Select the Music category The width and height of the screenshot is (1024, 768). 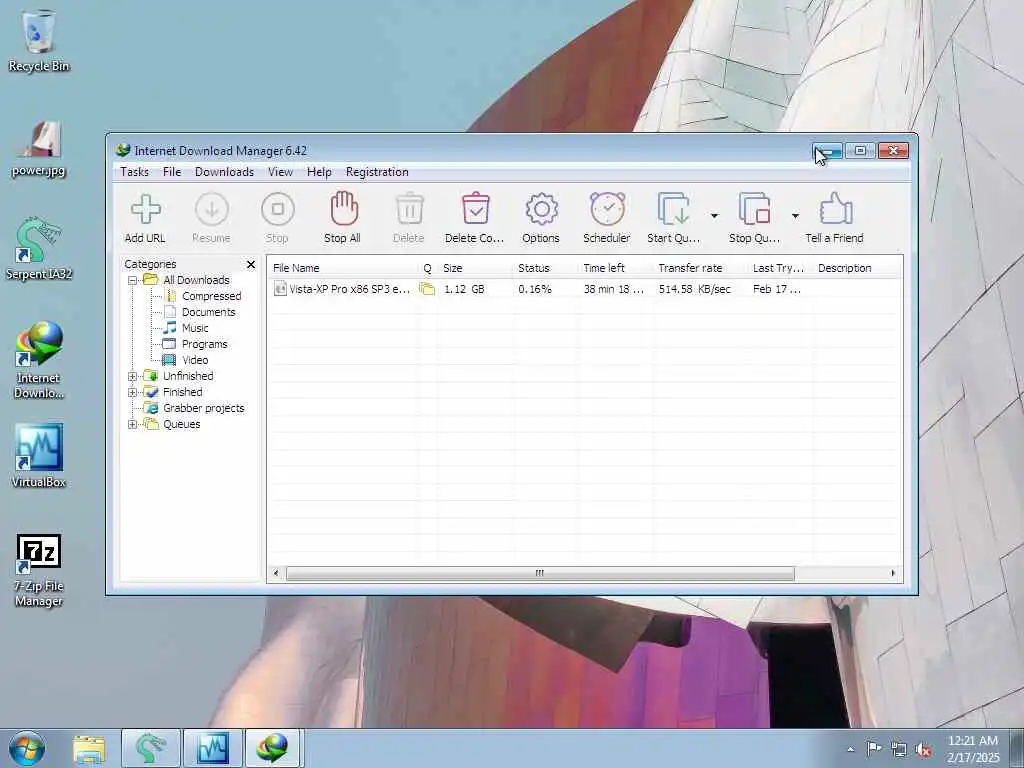(195, 328)
